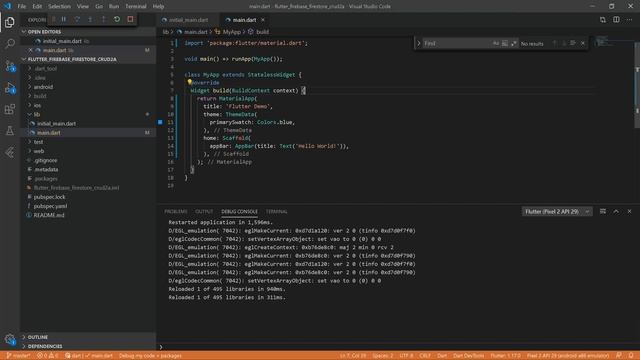
Task: Click Dart DevTools in status bar
Action: click(x=469, y=356)
